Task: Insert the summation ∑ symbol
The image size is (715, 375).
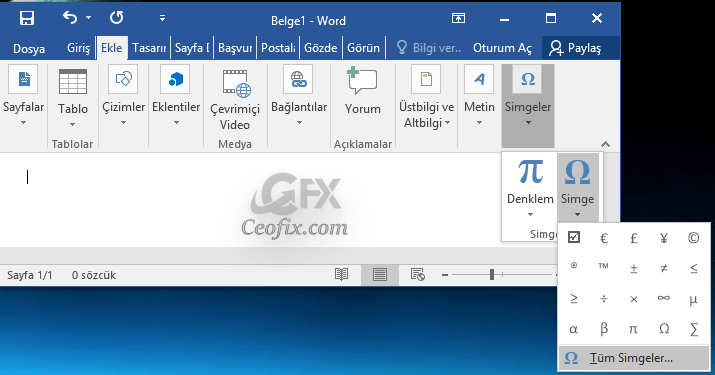Action: point(694,329)
